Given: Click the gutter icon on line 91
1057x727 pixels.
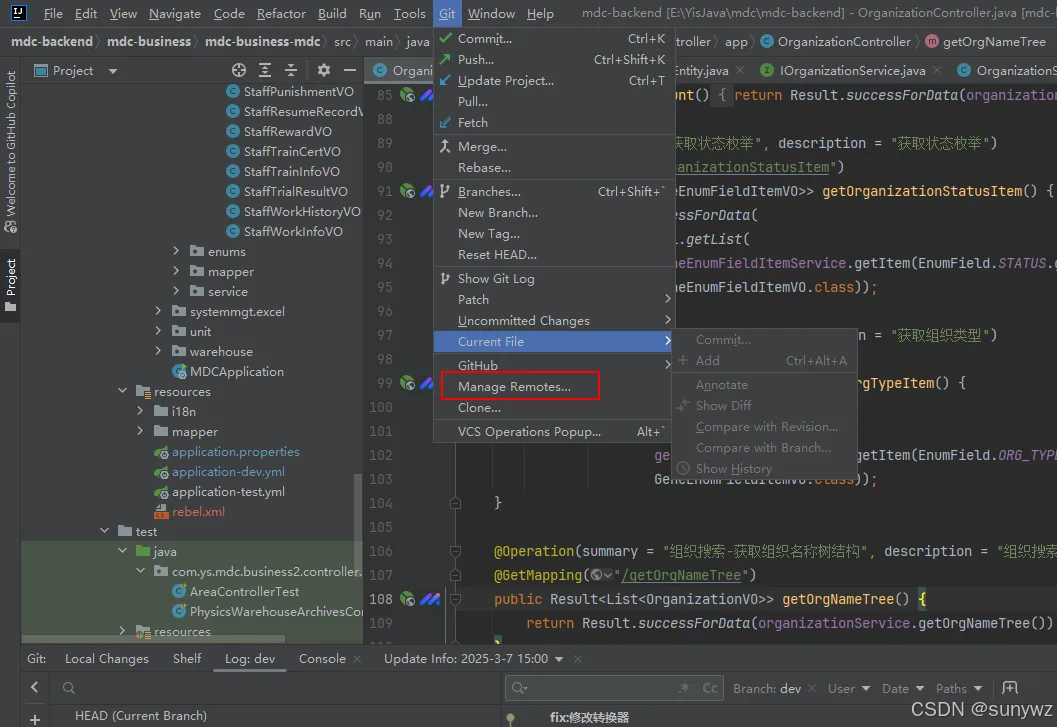Looking at the screenshot, I should (407, 192).
